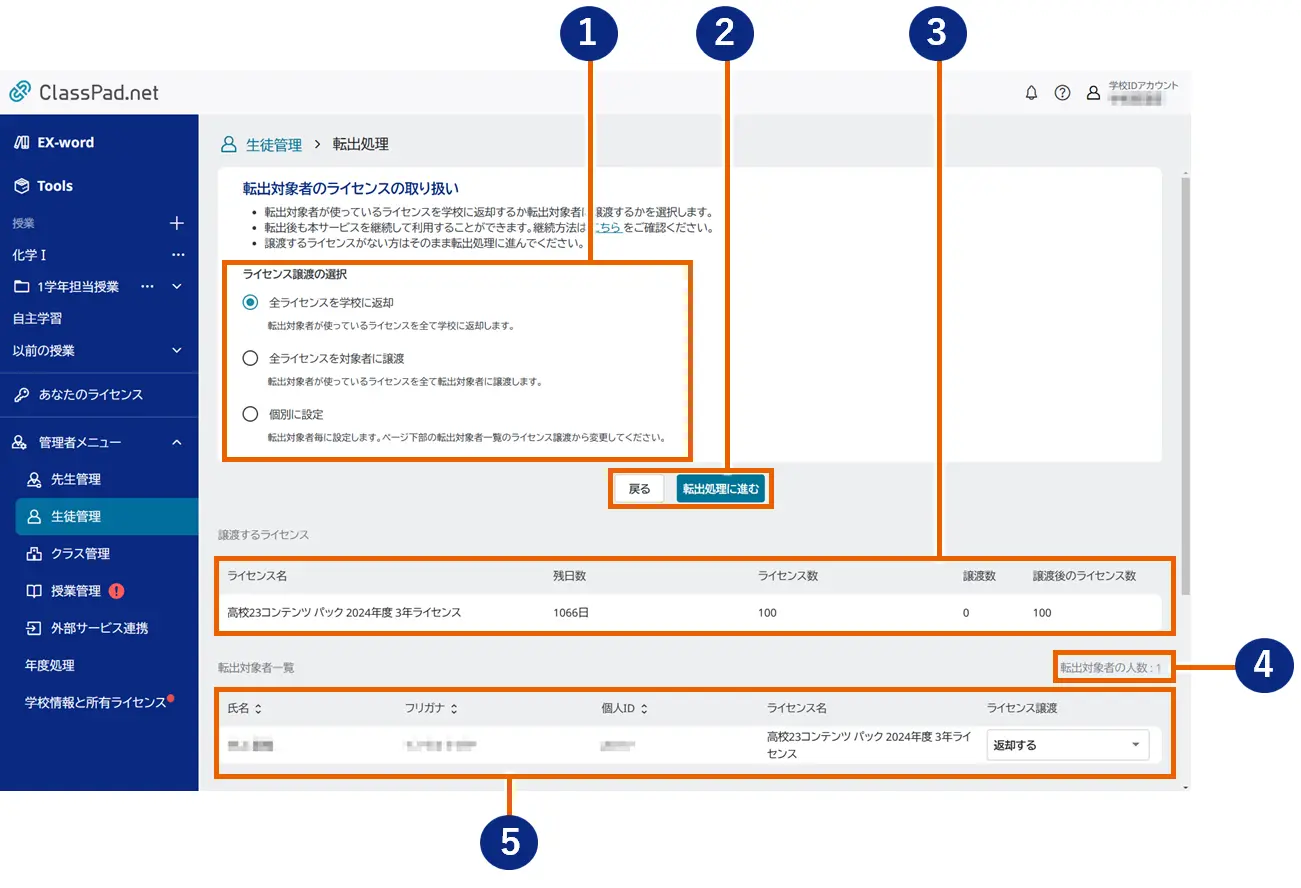The height and width of the screenshot is (888, 1301).
Task: Collapse the 管理者メニュー section
Action: (177, 442)
